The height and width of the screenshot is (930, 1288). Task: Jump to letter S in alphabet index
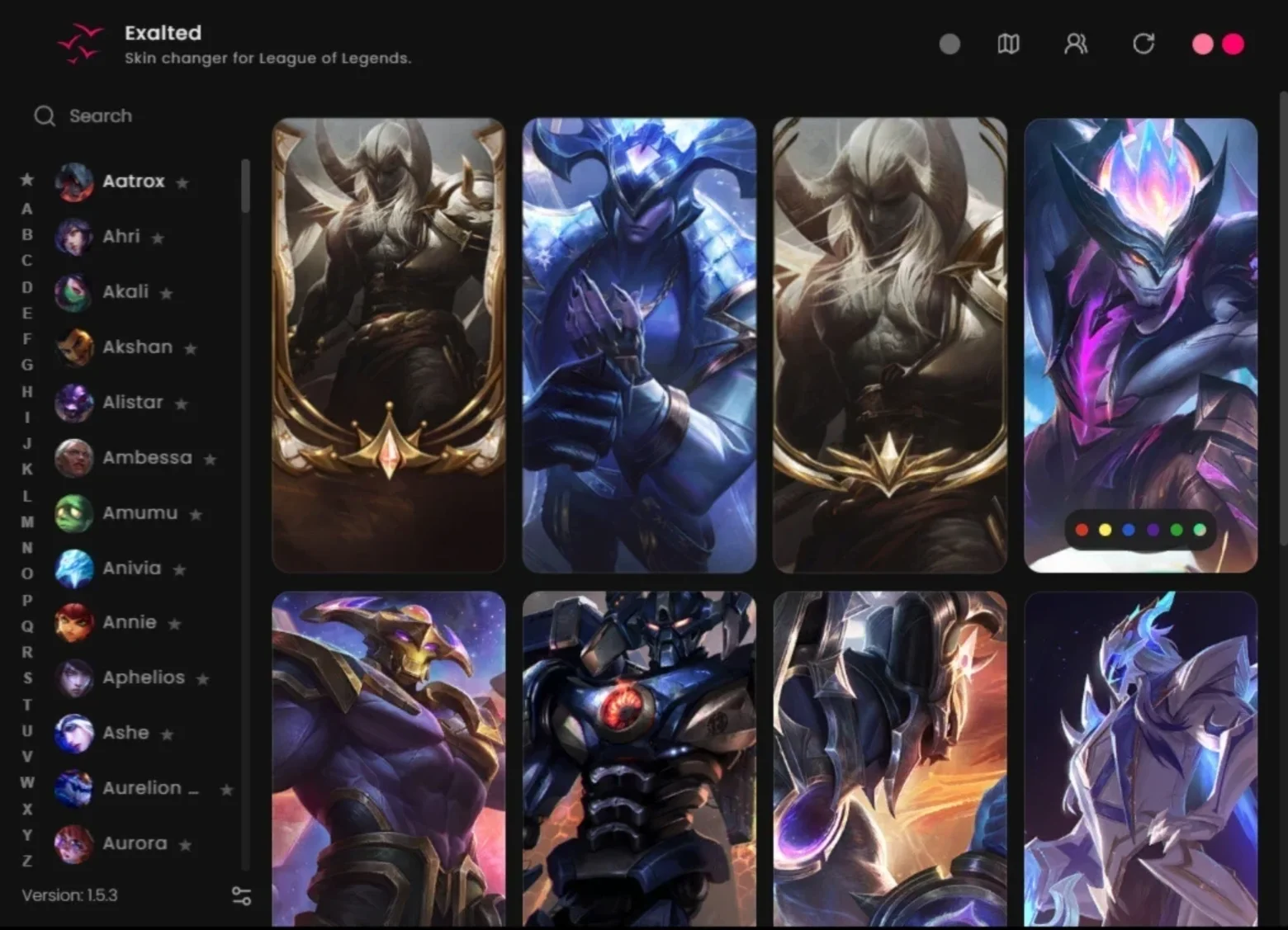coord(27,678)
